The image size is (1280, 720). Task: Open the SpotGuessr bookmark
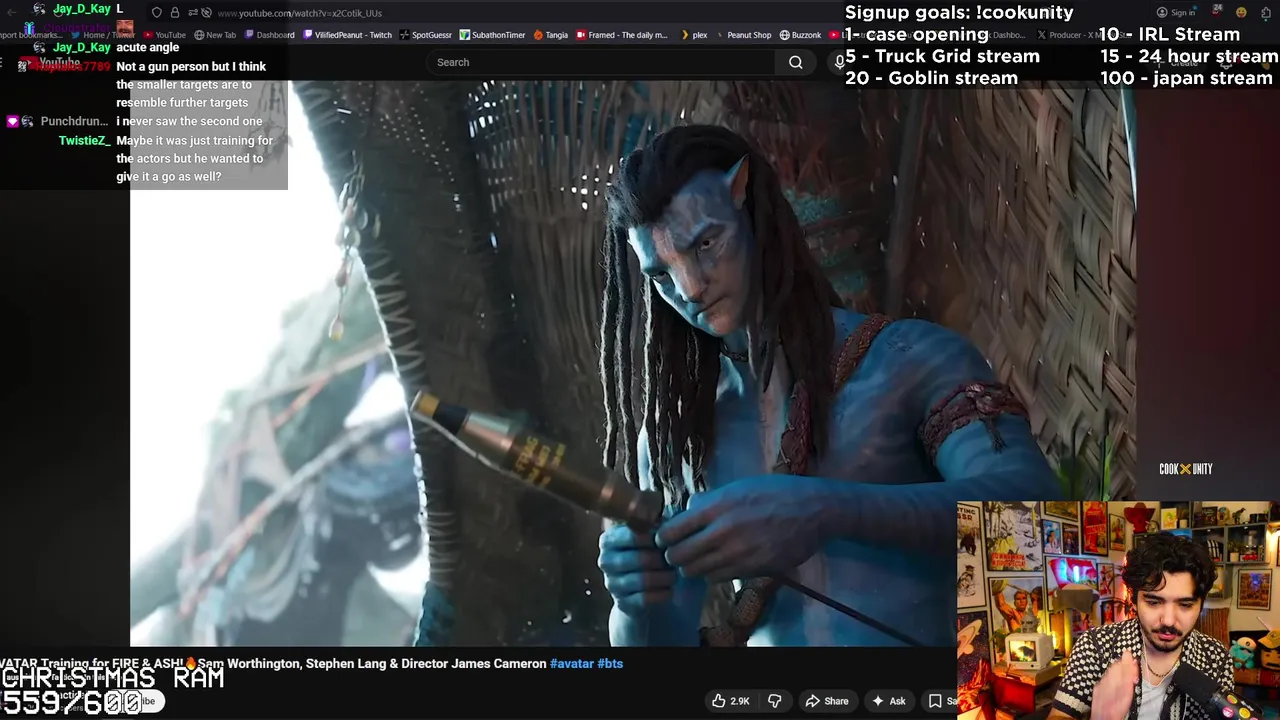426,35
